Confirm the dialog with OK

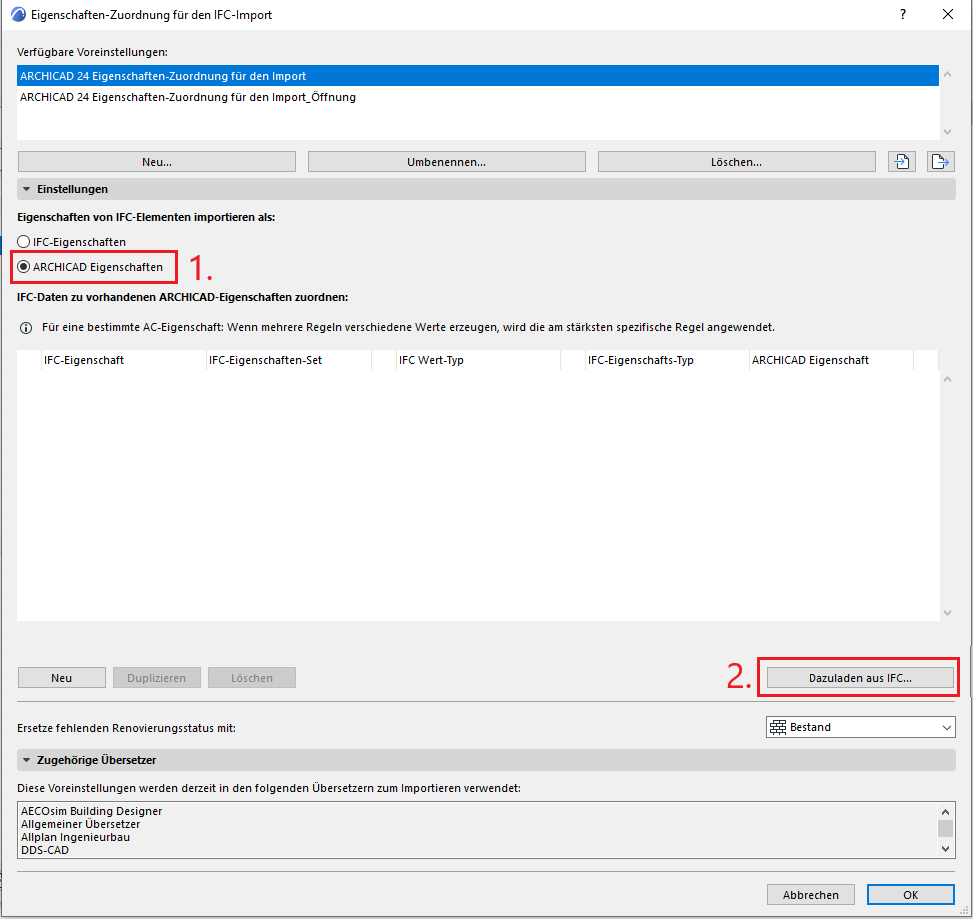[x=910, y=894]
